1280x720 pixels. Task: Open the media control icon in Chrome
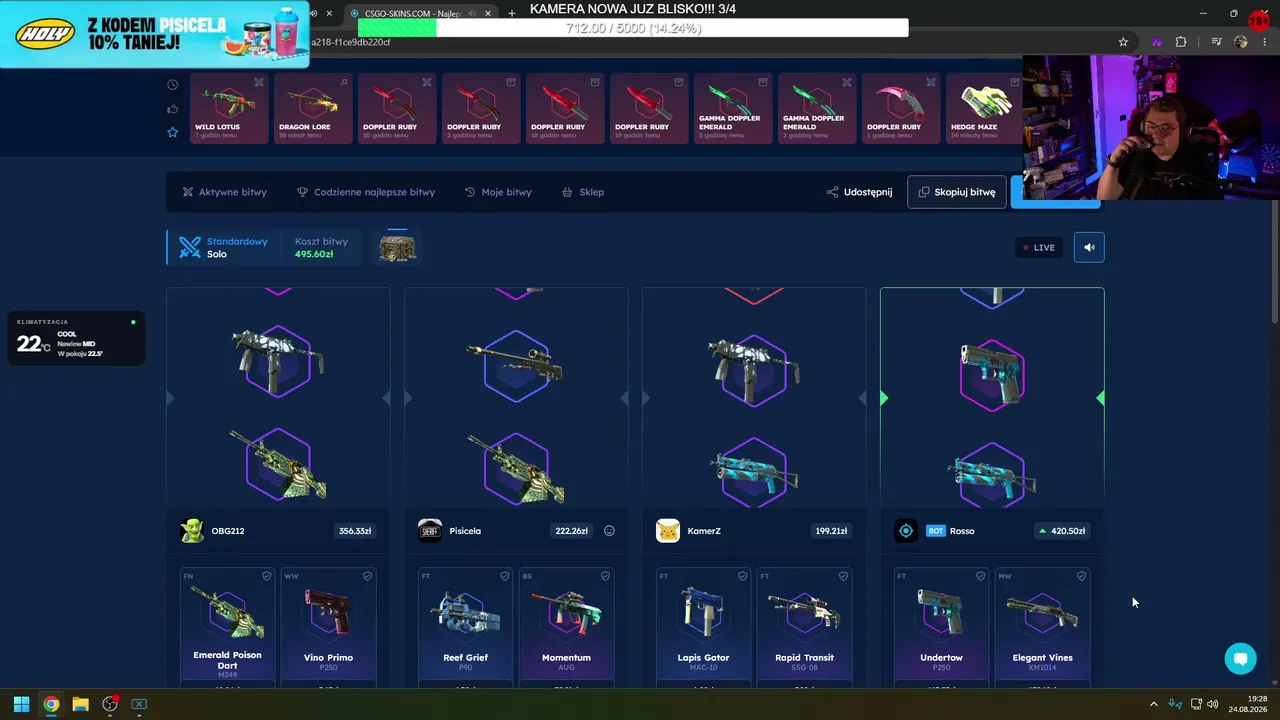tap(1216, 42)
